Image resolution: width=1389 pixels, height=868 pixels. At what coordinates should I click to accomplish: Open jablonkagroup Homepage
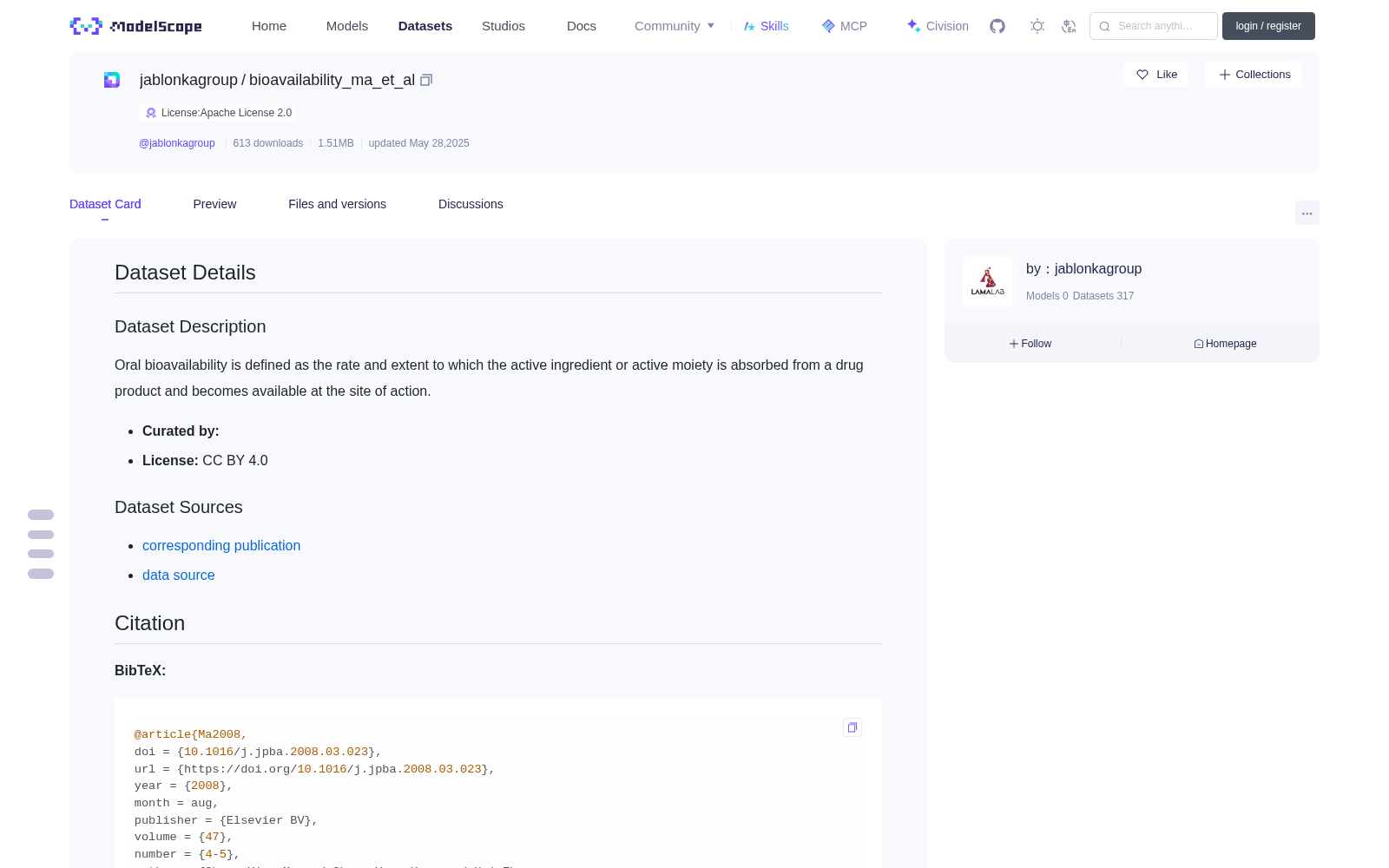(x=1225, y=344)
